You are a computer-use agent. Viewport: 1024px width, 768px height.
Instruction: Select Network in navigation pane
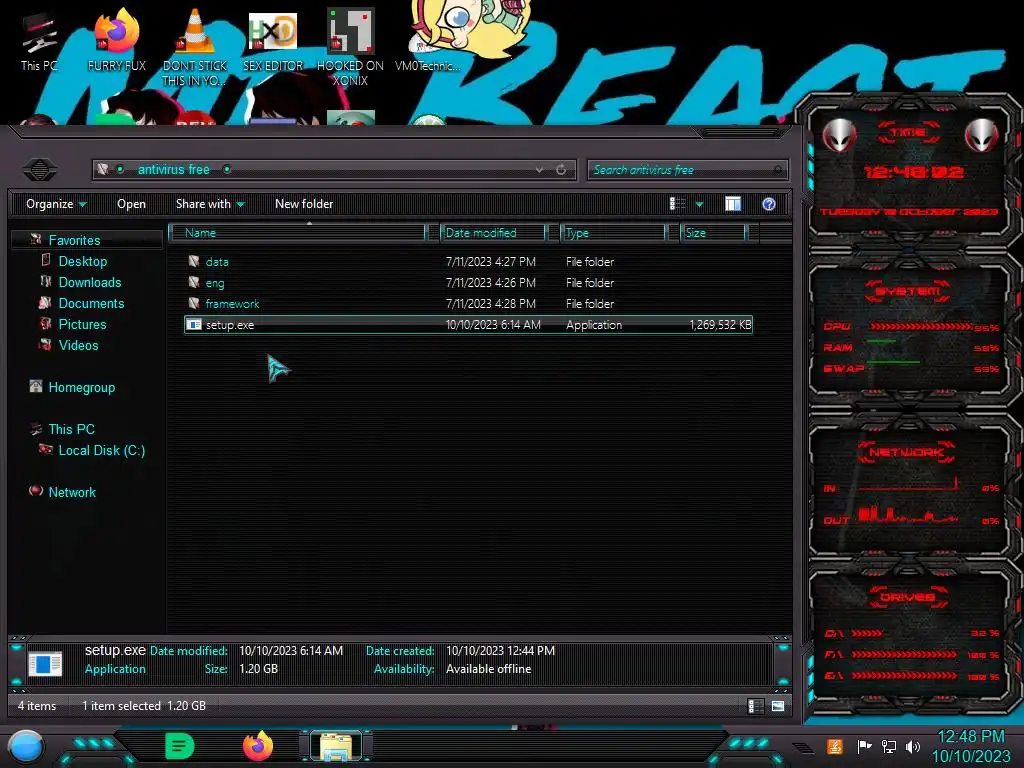pyautogui.click(x=72, y=492)
